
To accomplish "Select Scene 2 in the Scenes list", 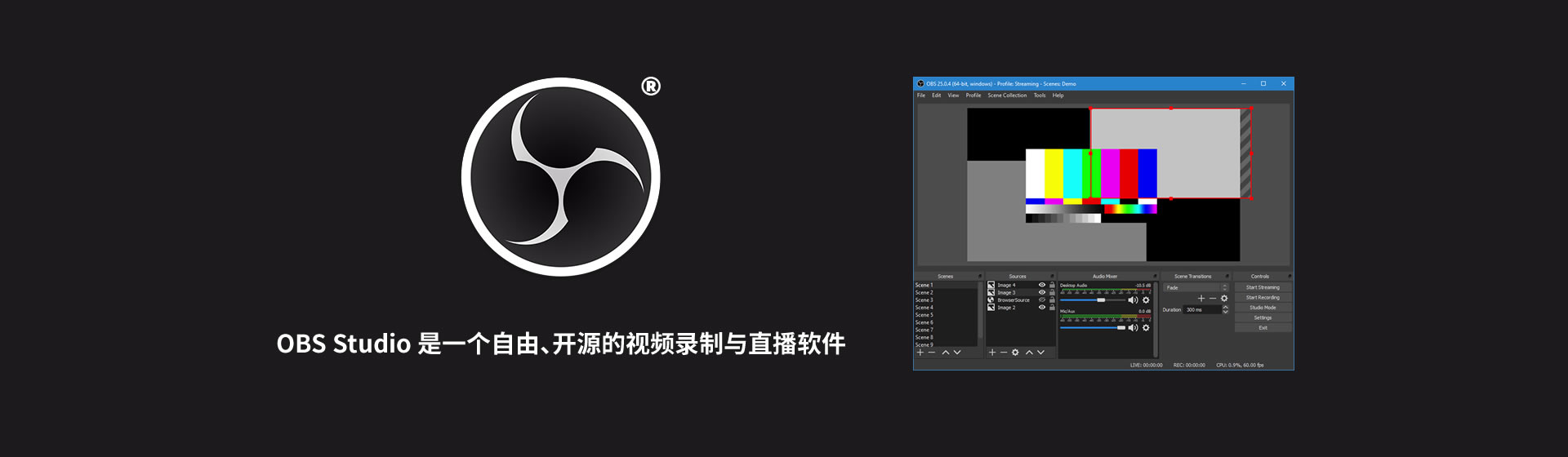I will pos(946,292).
